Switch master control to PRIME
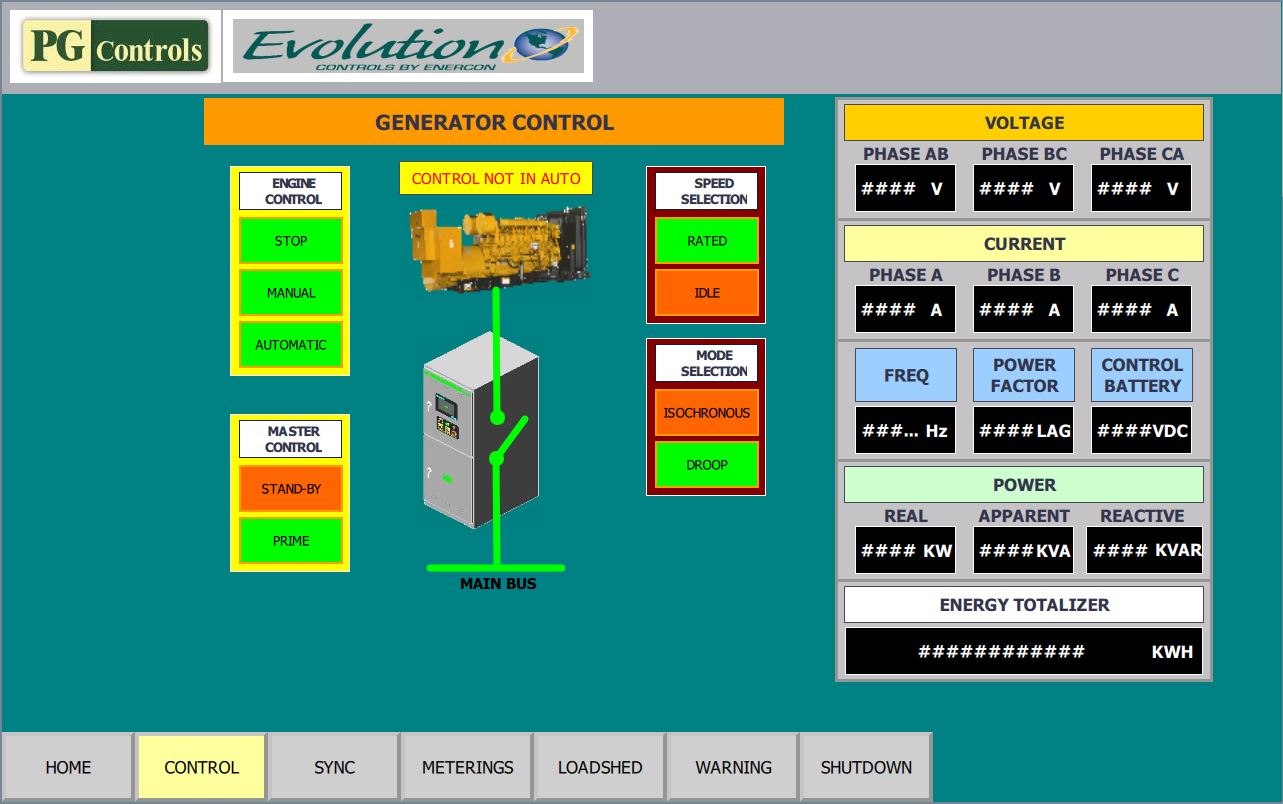The height and width of the screenshot is (804, 1283). click(291, 541)
